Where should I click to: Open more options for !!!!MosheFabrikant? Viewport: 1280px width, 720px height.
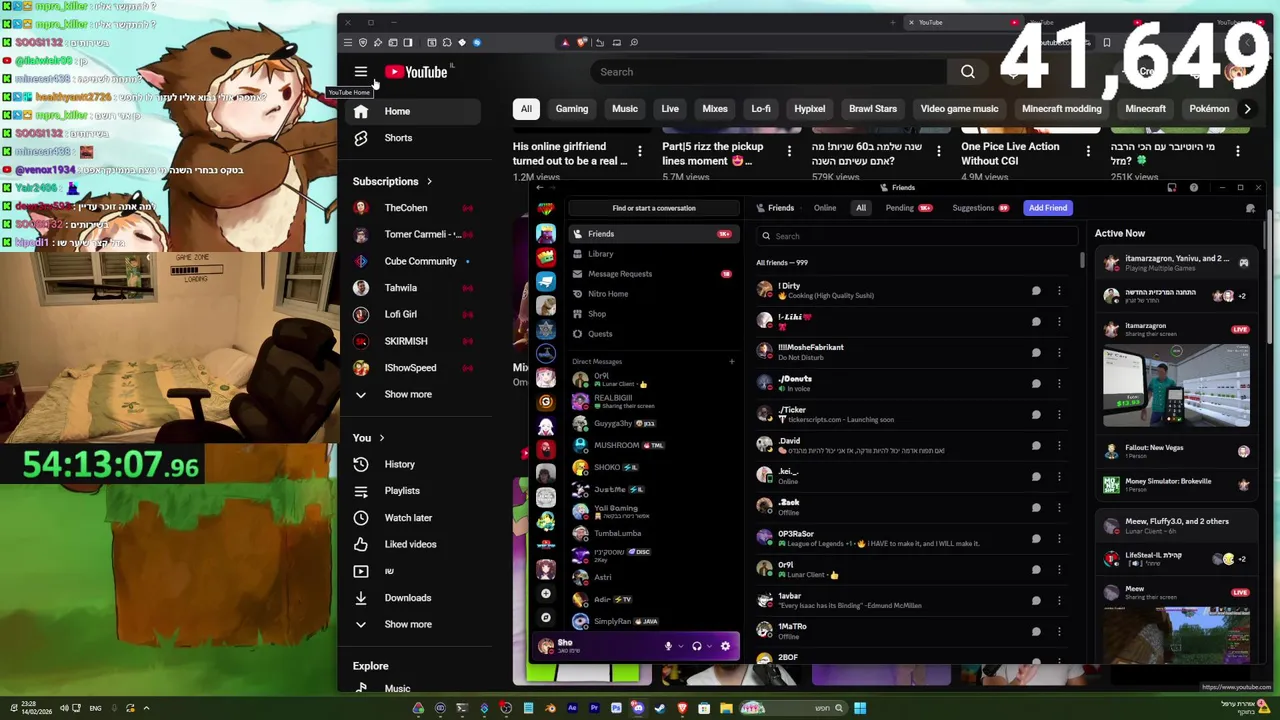pyautogui.click(x=1059, y=353)
